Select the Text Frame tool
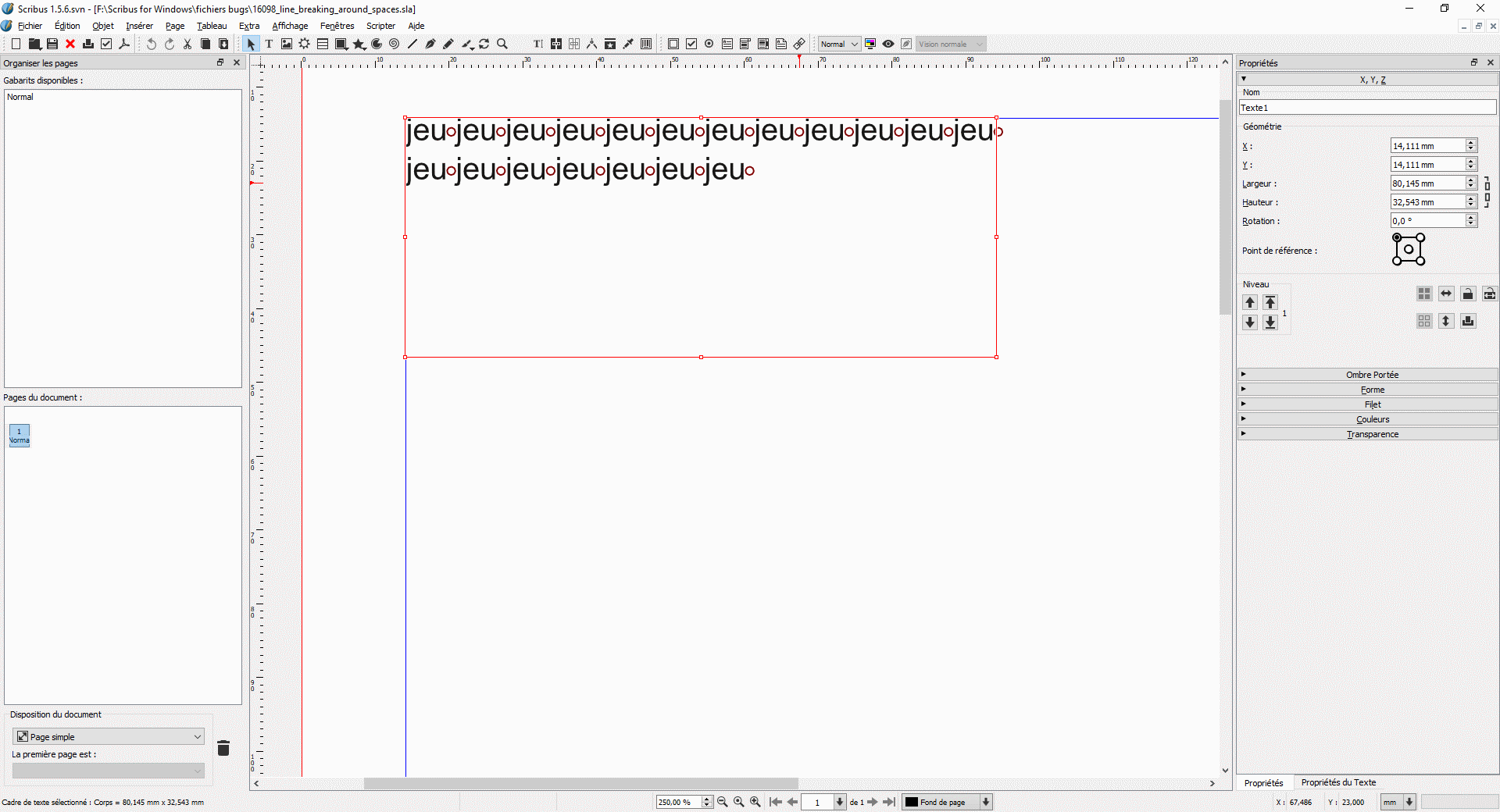Image resolution: width=1500 pixels, height=812 pixels. (x=269, y=45)
